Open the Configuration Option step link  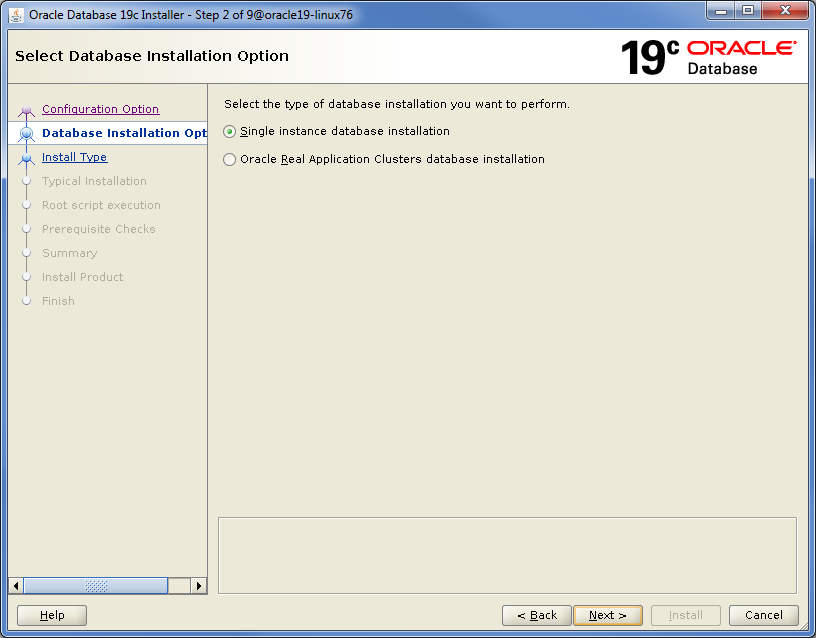pyautogui.click(x=100, y=109)
